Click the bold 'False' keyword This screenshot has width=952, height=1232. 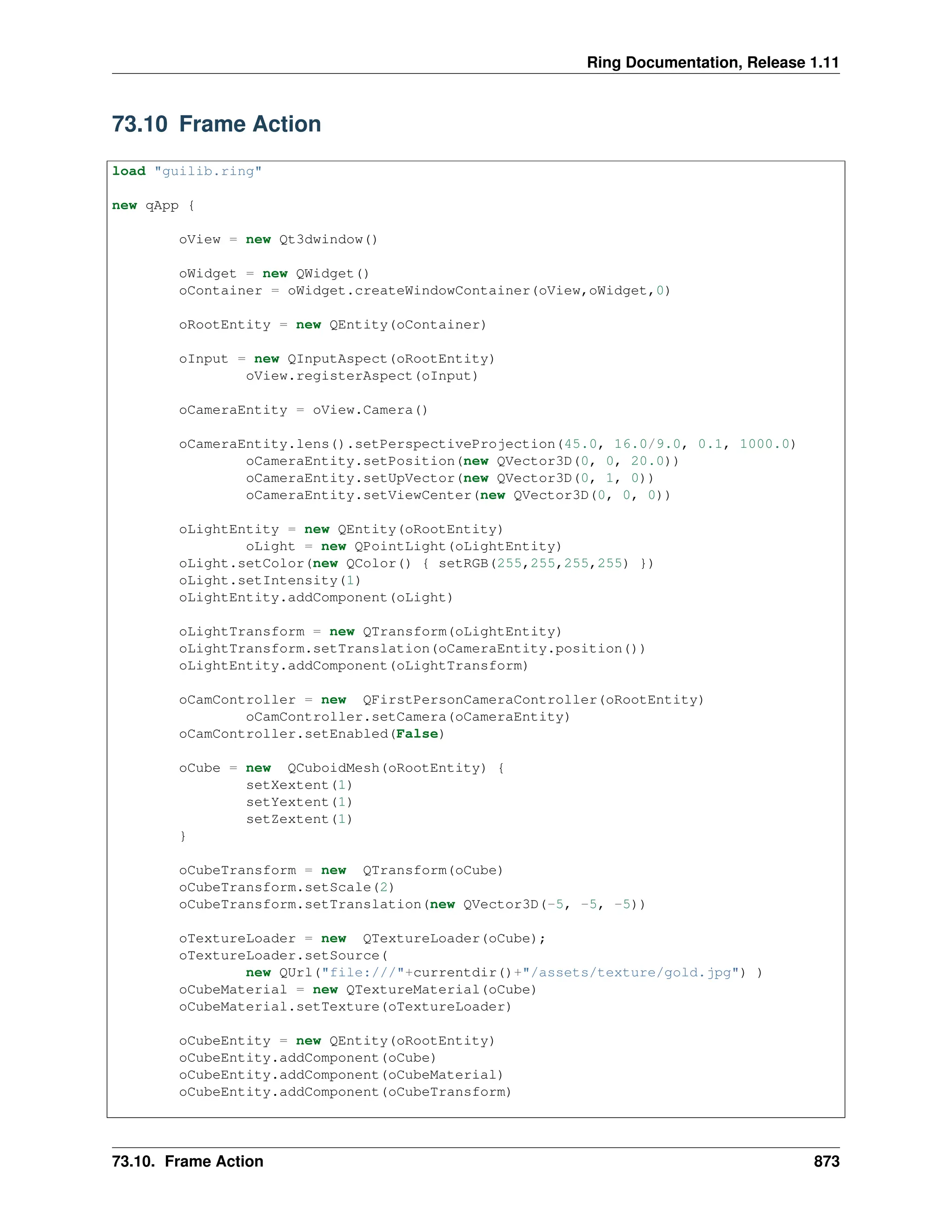(417, 734)
